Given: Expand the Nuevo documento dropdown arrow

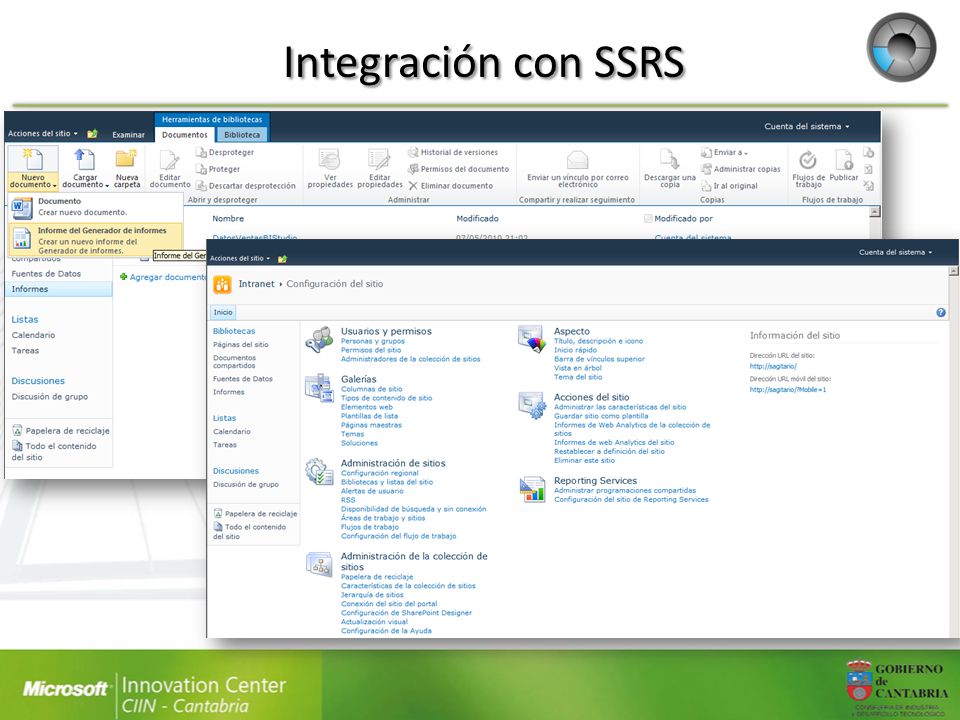Looking at the screenshot, I should click(x=54, y=186).
